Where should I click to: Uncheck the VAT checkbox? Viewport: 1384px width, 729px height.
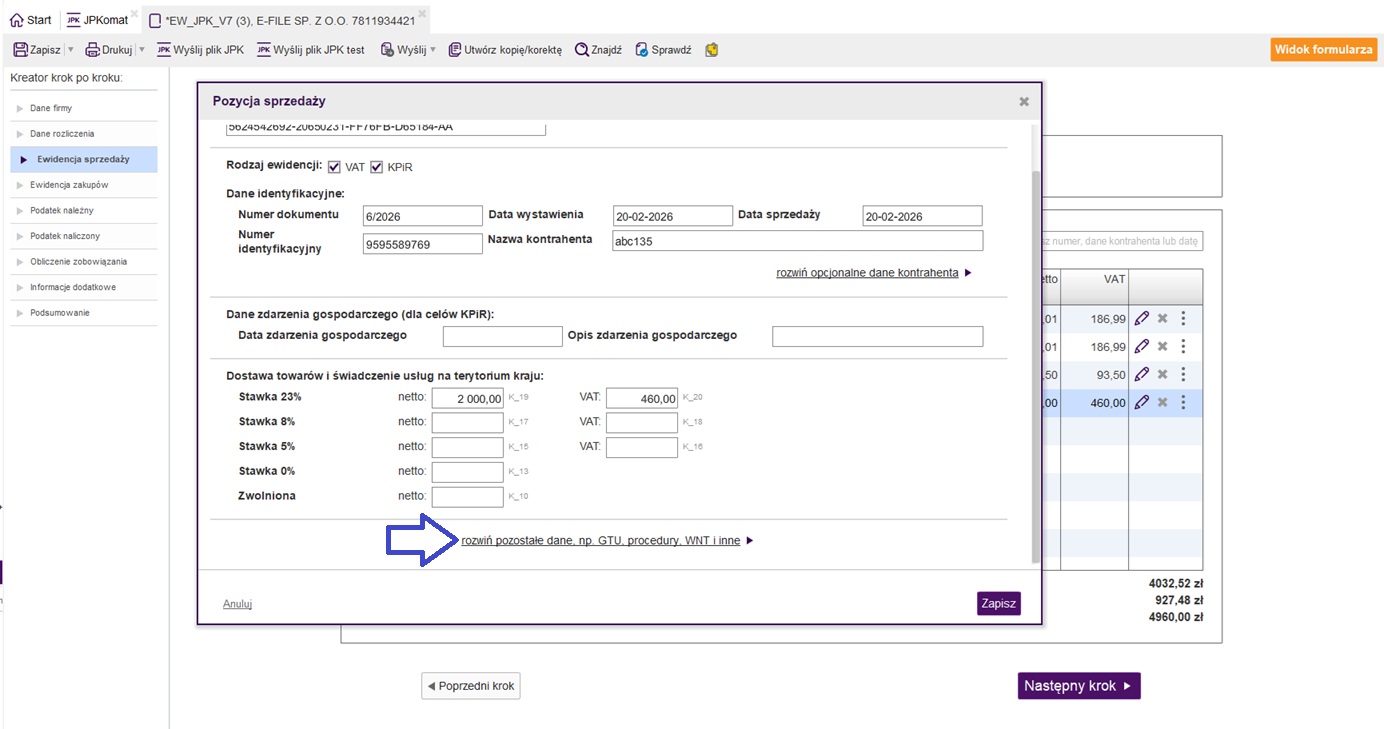click(x=334, y=167)
